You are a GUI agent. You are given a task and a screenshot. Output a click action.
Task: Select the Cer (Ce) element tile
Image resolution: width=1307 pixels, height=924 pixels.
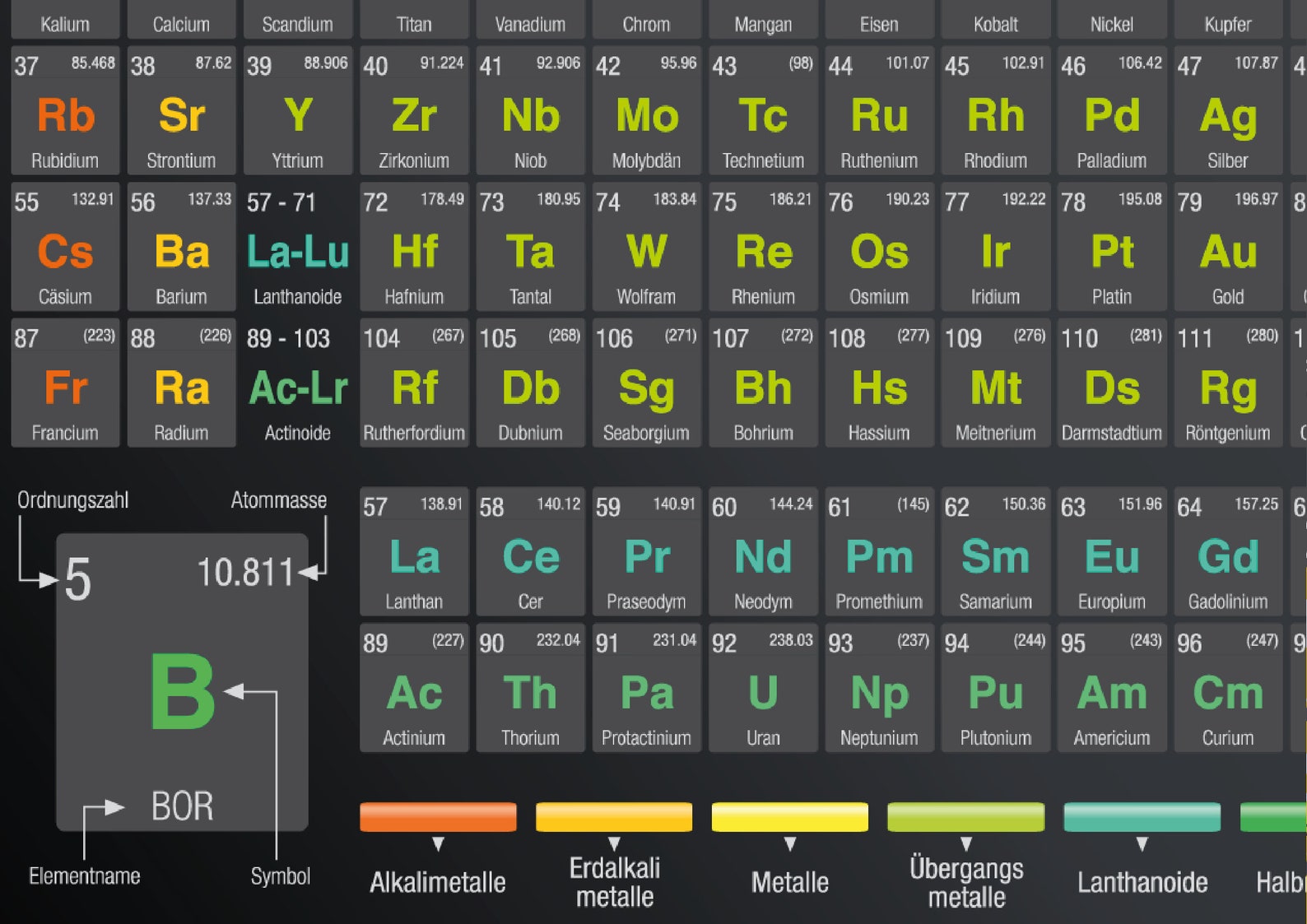tap(530, 551)
